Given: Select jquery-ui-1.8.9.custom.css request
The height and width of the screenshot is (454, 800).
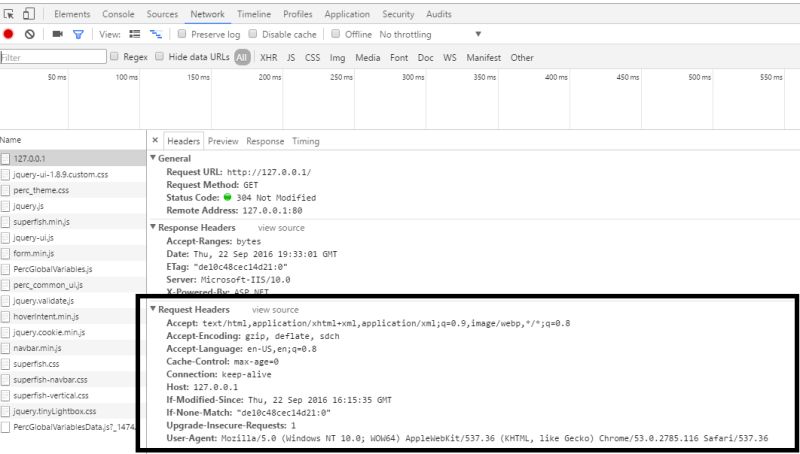Looking at the screenshot, I should 72,174.
